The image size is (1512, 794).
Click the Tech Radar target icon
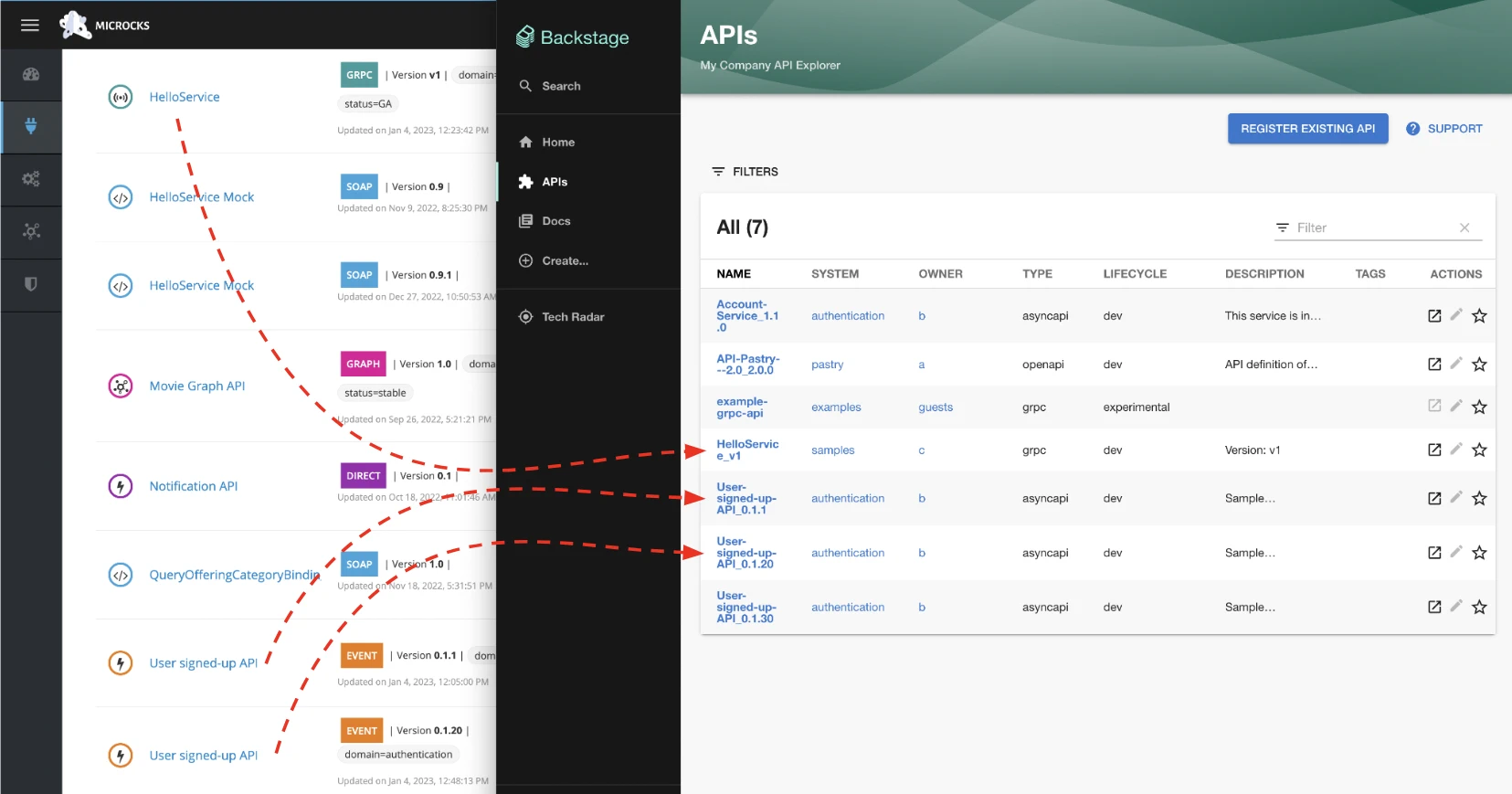click(x=525, y=317)
